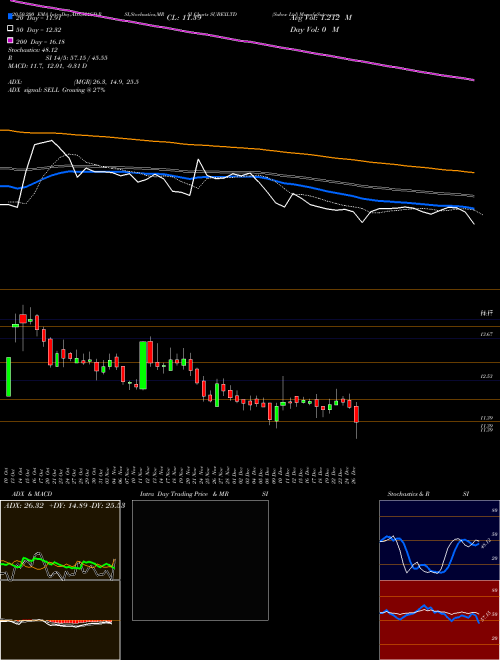Click the ADX line chart thumbnail
The image size is (500, 660).
click(x=60, y=540)
